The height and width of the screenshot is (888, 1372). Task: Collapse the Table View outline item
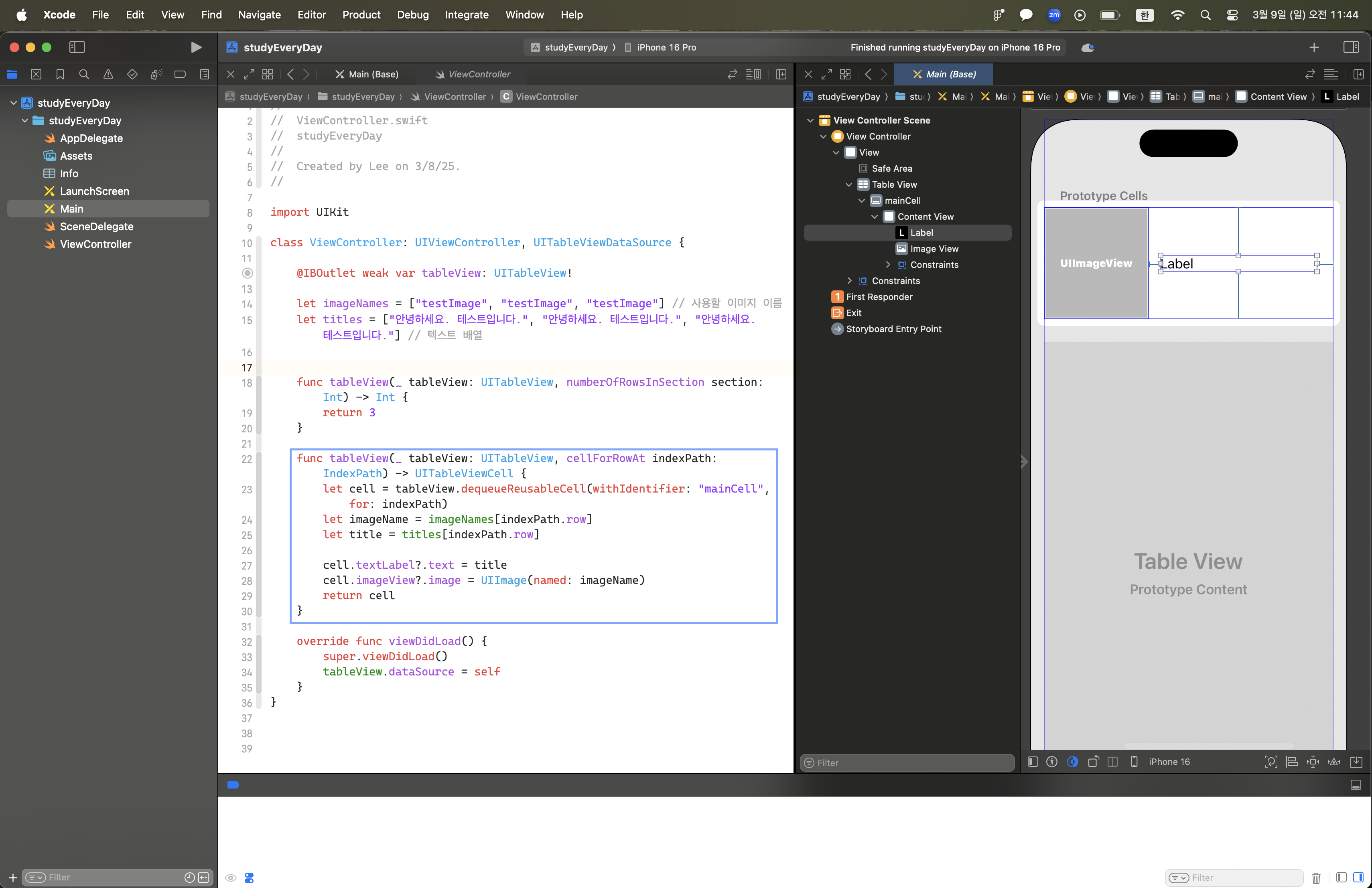pyautogui.click(x=848, y=184)
